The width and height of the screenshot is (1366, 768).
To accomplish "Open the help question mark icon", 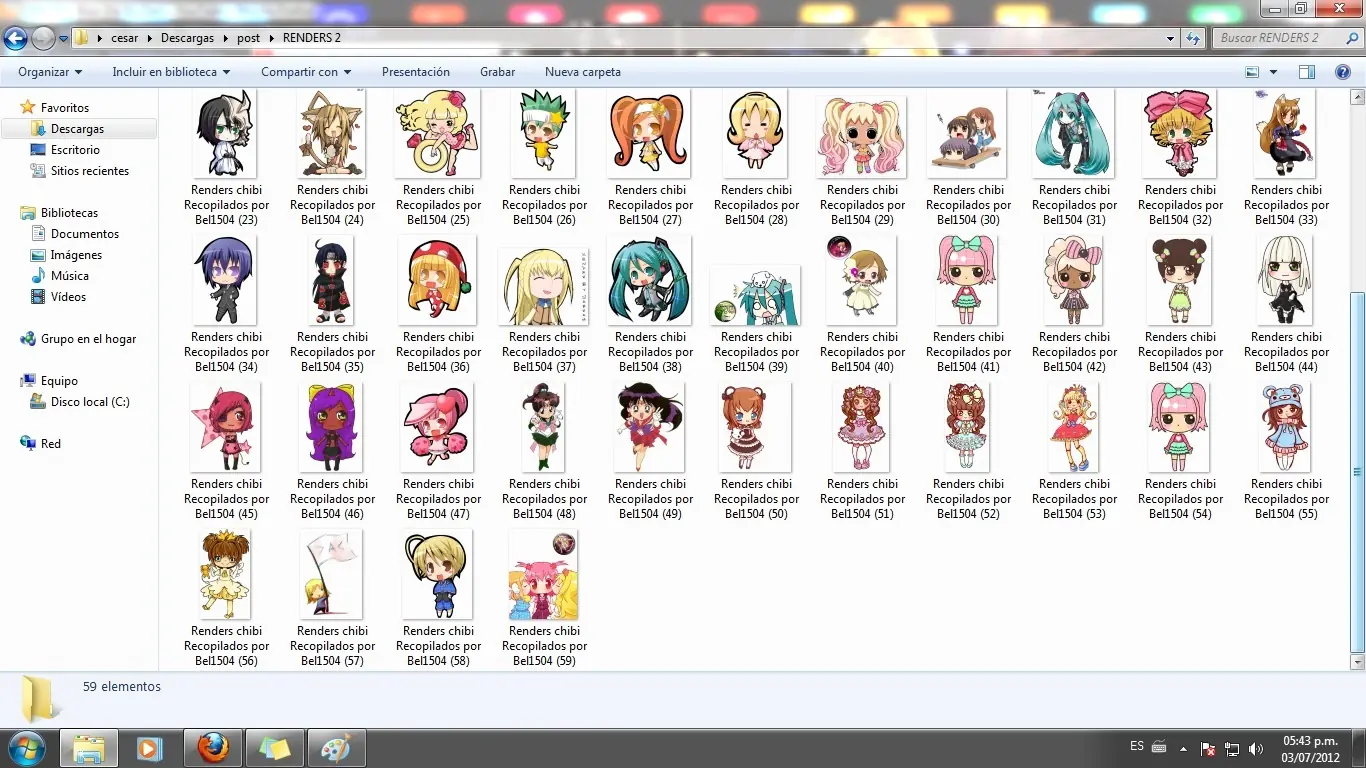I will click(1343, 72).
